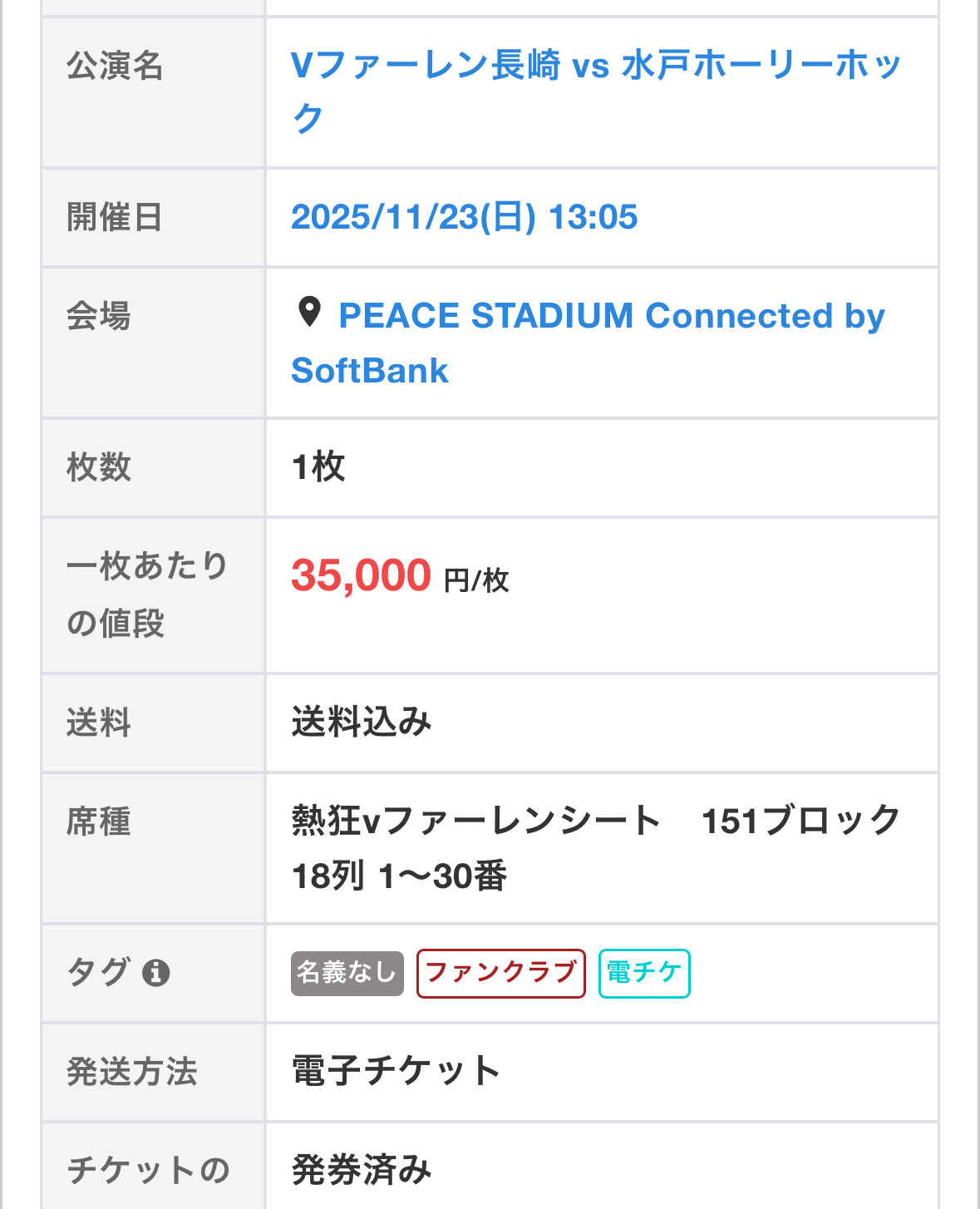Select the 電チケ tag
The image size is (980, 1209).
click(644, 973)
